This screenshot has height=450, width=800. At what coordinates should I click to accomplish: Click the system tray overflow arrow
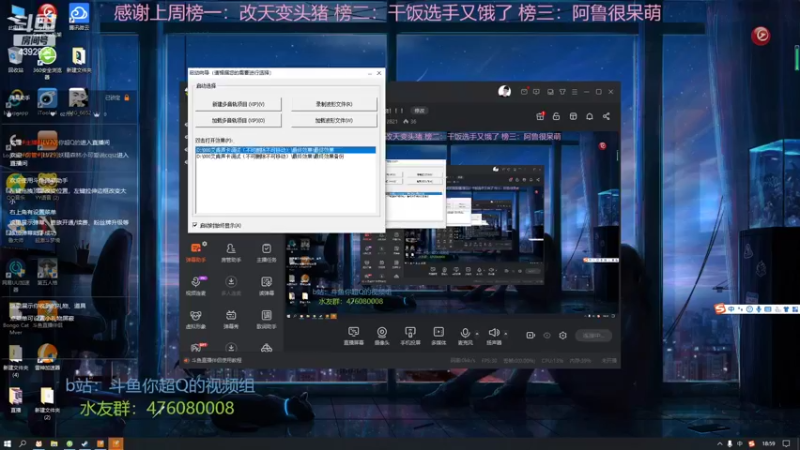click(719, 444)
